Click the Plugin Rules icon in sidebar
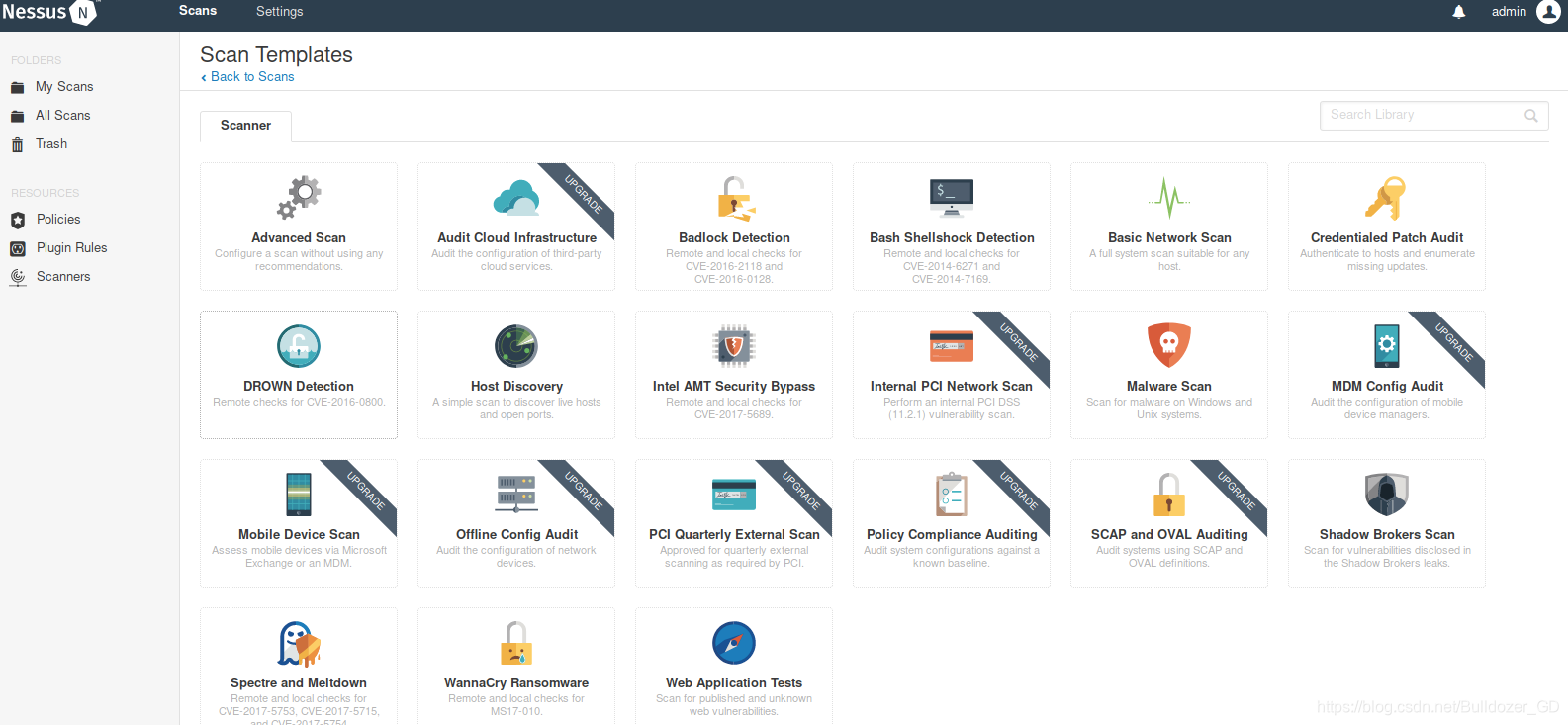The image size is (1568, 725). click(18, 248)
